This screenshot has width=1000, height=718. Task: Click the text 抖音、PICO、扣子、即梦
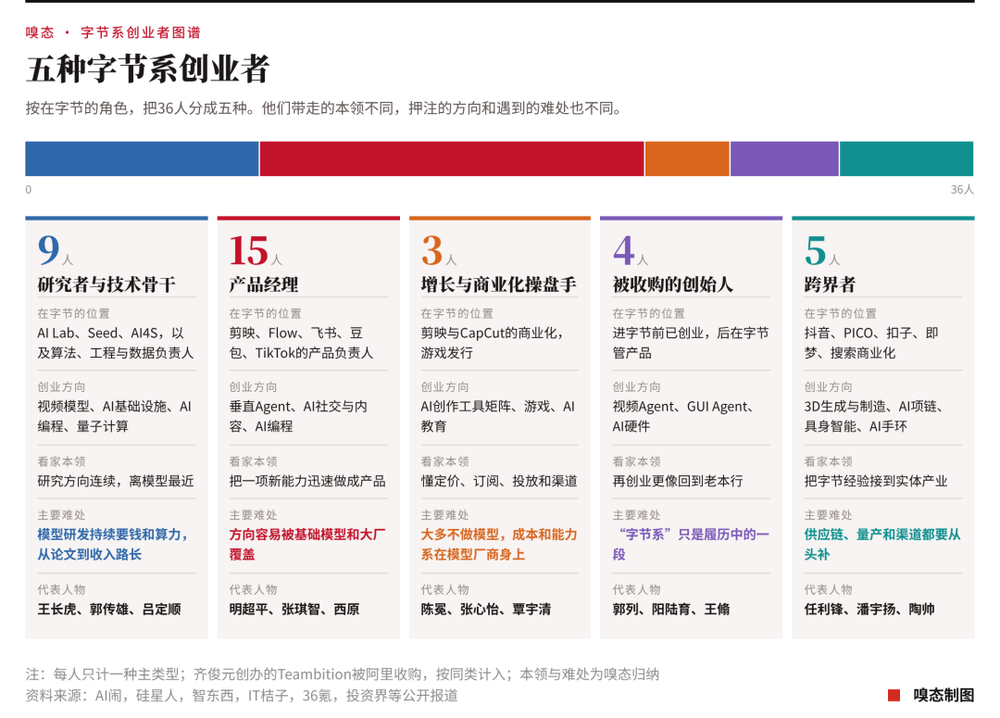[871, 343]
